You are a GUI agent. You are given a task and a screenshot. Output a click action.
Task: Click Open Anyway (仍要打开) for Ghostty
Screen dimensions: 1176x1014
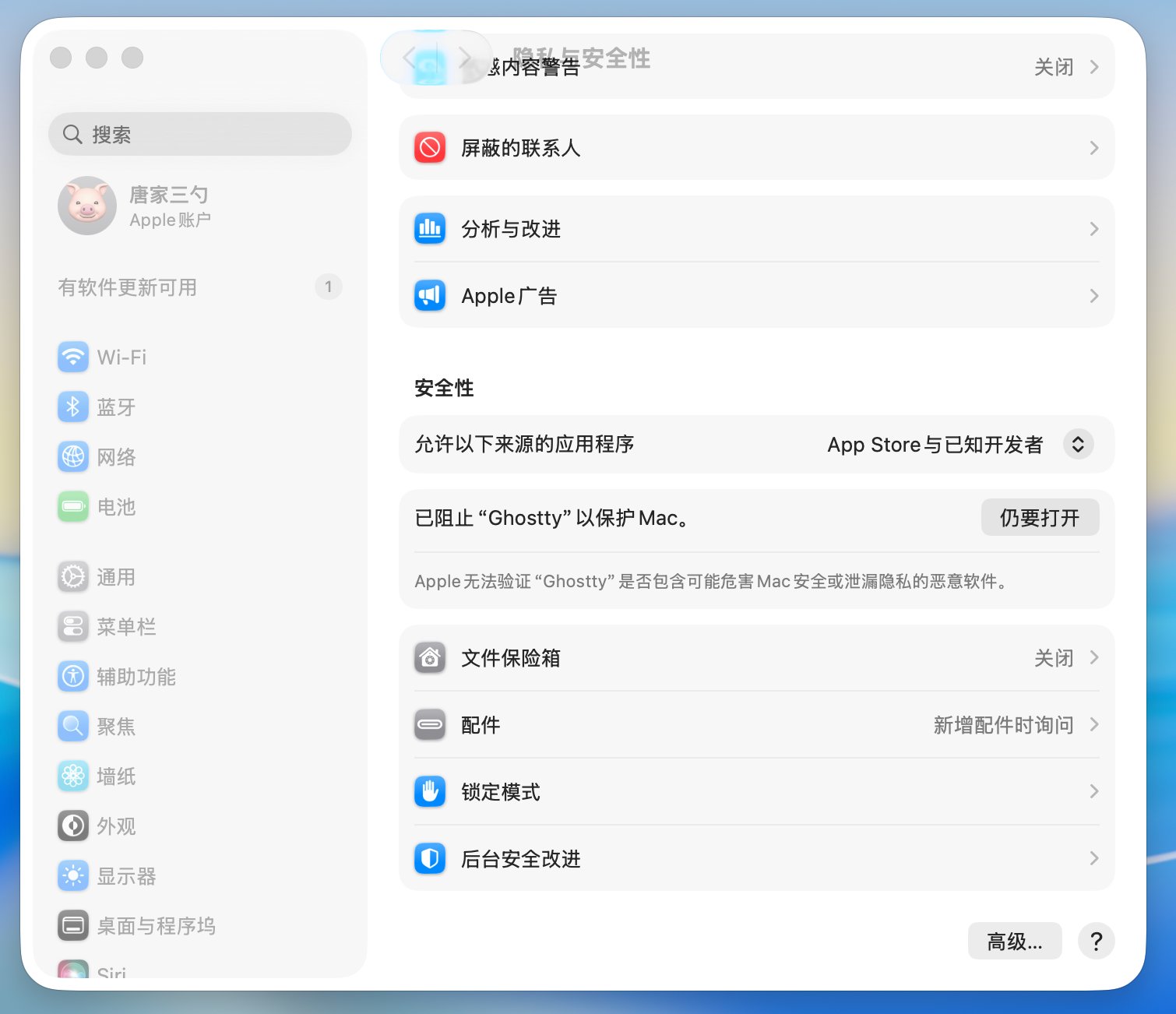(x=1040, y=517)
